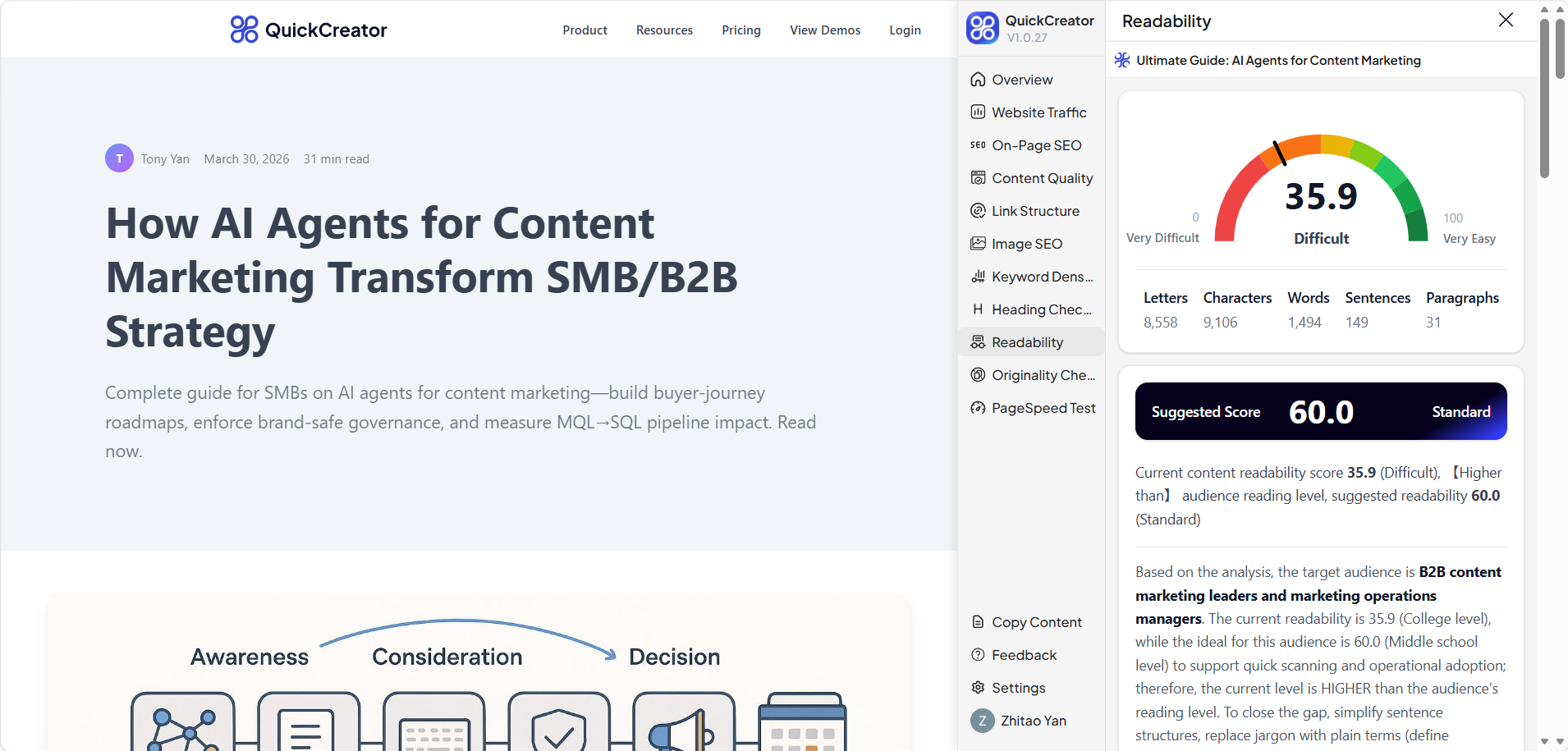The width and height of the screenshot is (1568, 751).
Task: Open Content Quality panel icon
Action: click(x=978, y=178)
